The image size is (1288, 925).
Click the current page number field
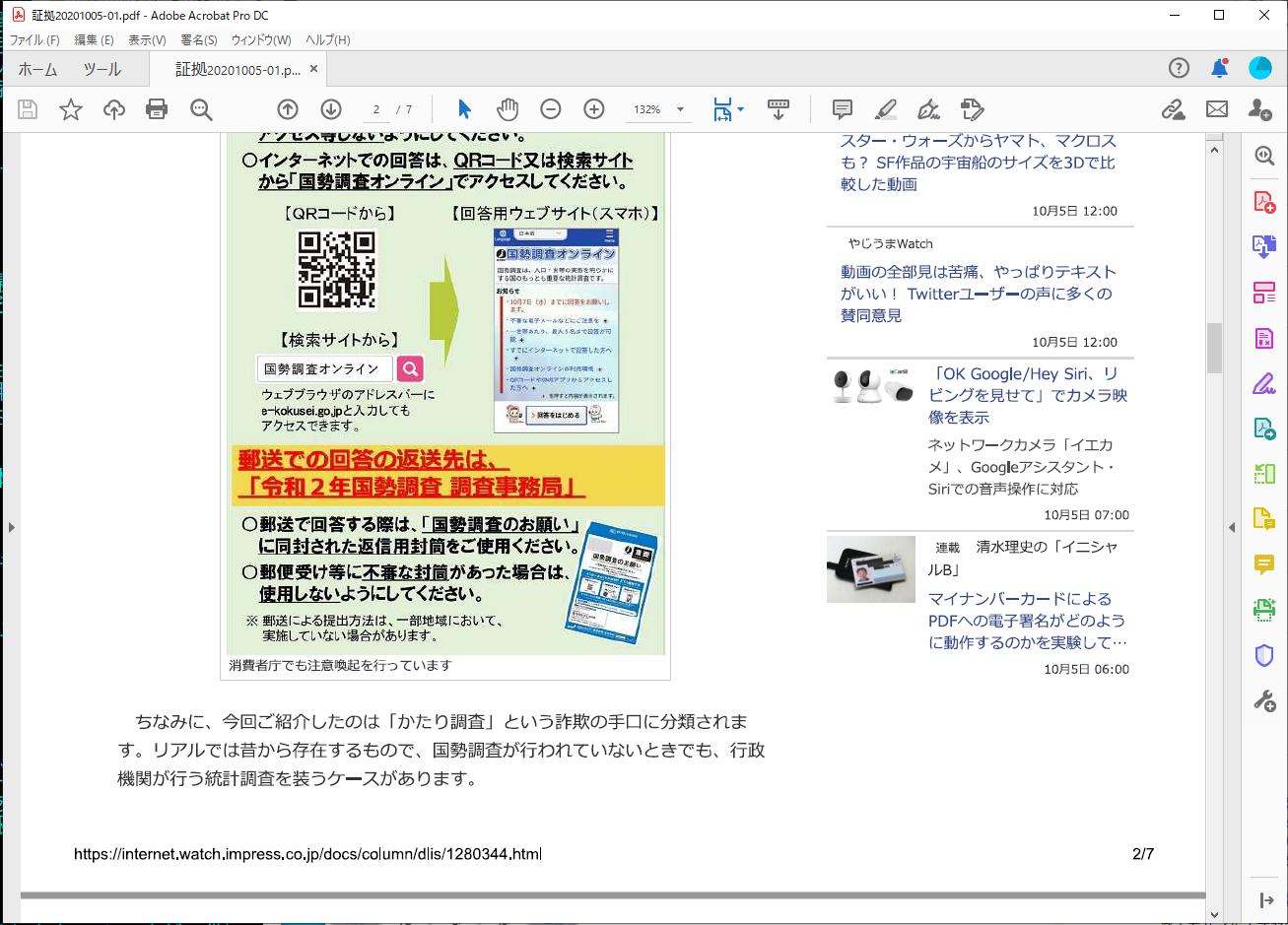tap(376, 109)
